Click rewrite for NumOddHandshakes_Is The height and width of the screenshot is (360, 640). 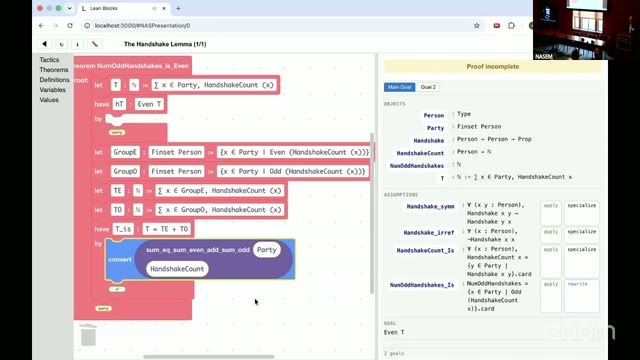point(582,296)
